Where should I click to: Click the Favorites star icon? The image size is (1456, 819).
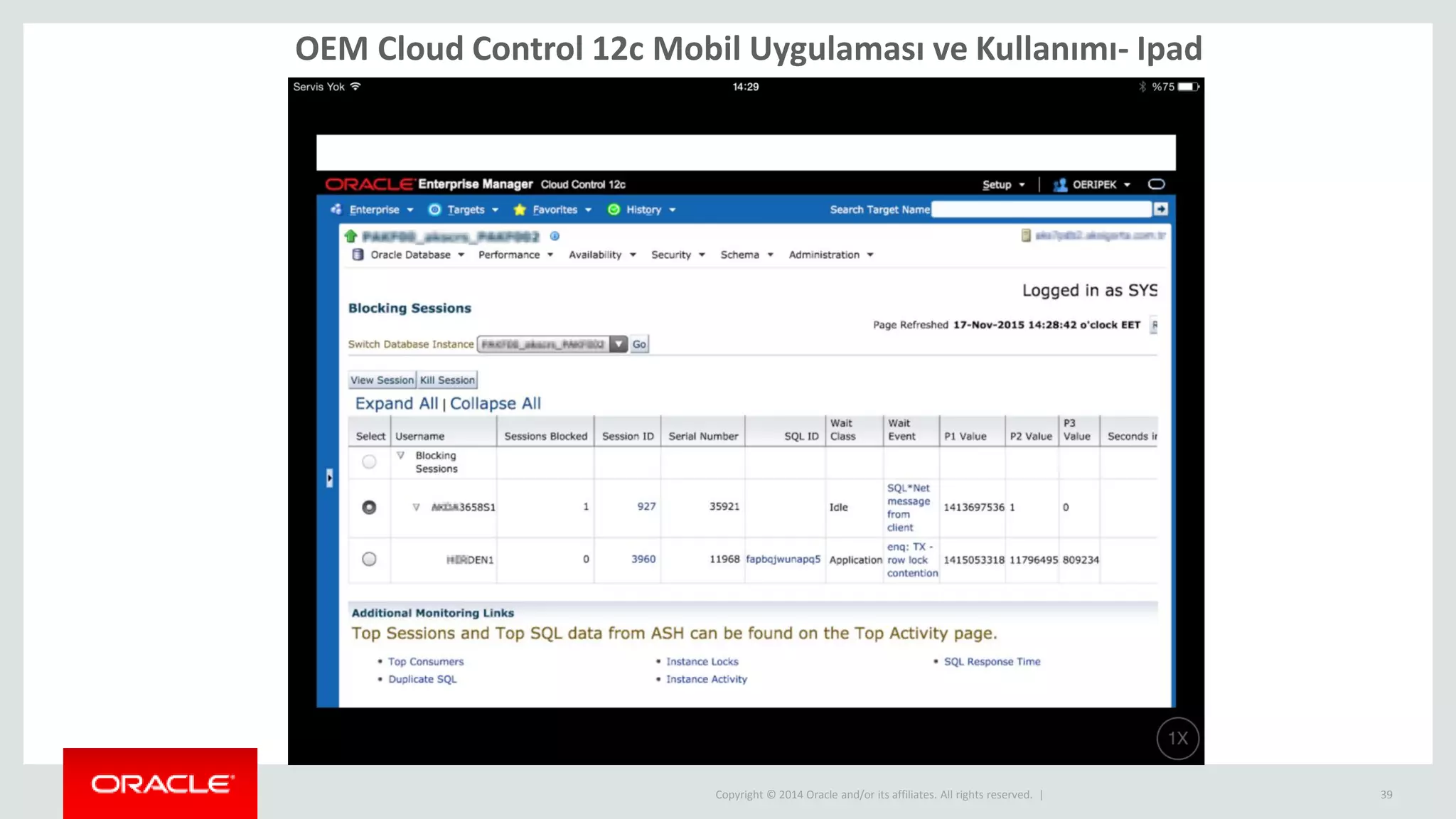520,210
